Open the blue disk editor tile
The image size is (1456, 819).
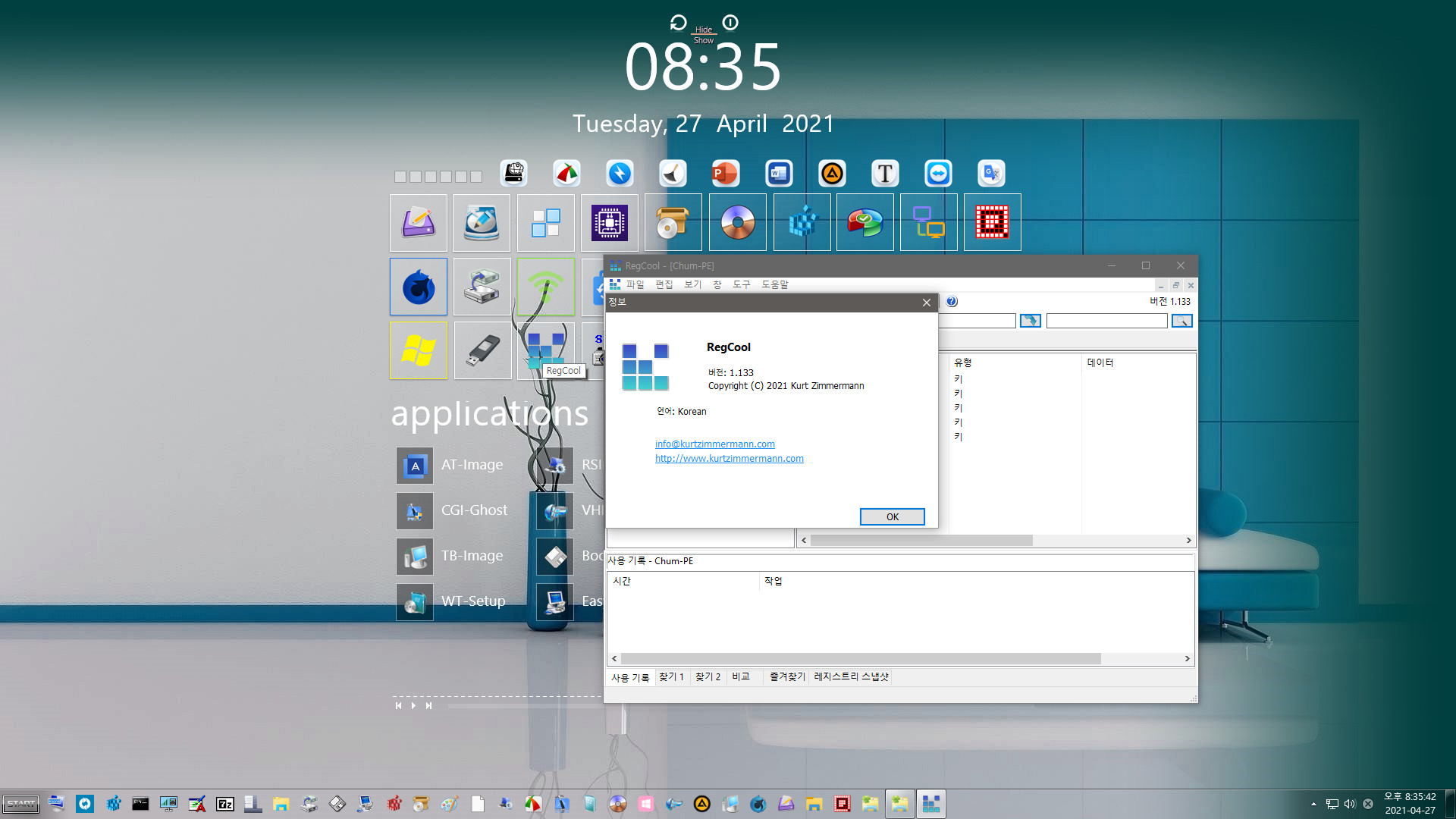click(x=482, y=222)
